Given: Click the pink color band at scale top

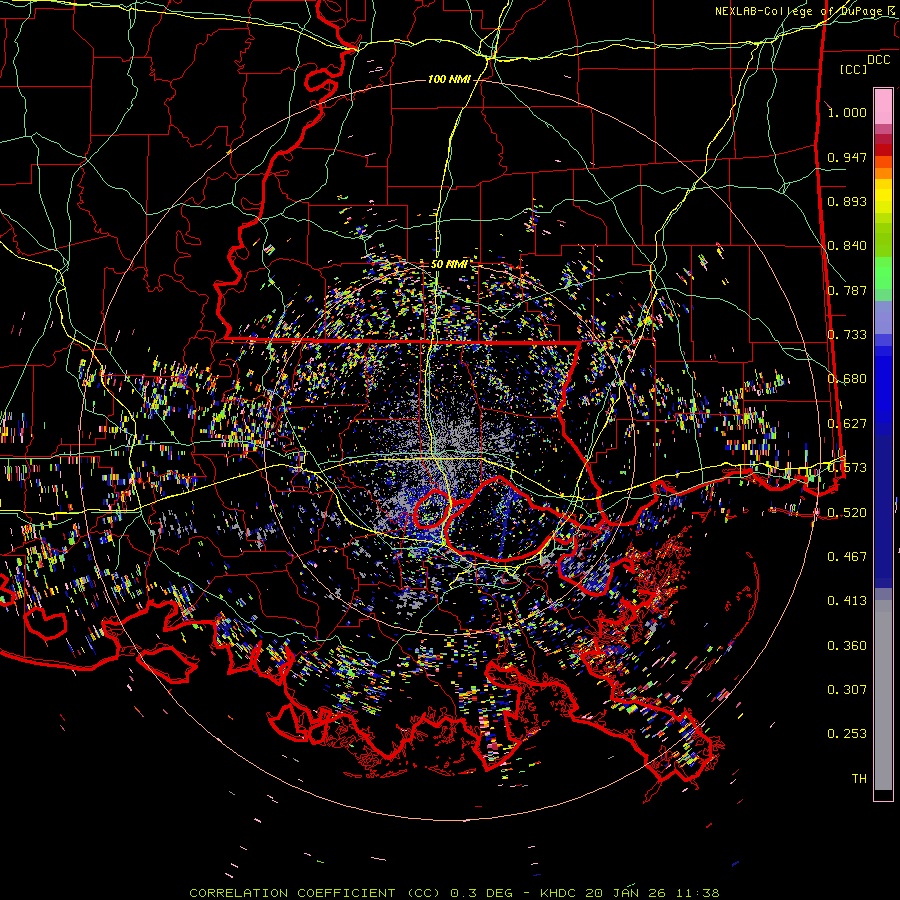Looking at the screenshot, I should (883, 106).
